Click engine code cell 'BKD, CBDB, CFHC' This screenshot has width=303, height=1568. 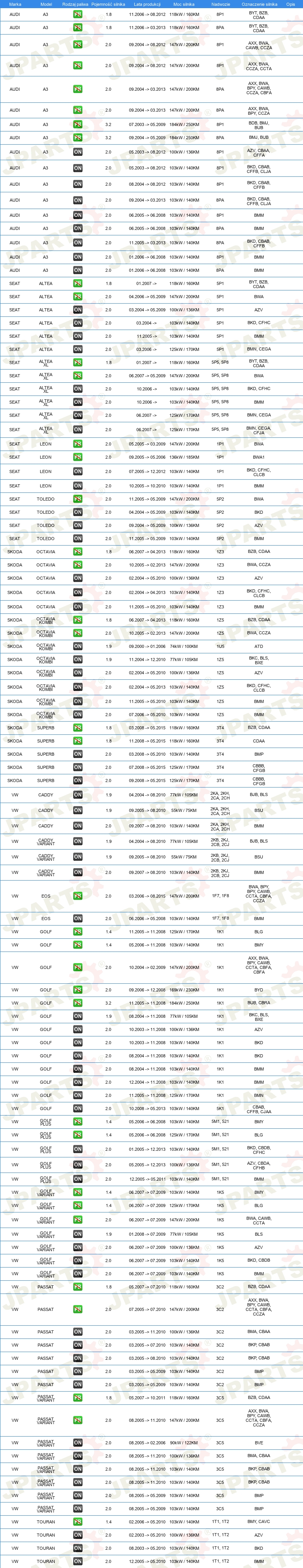tap(258, 1150)
